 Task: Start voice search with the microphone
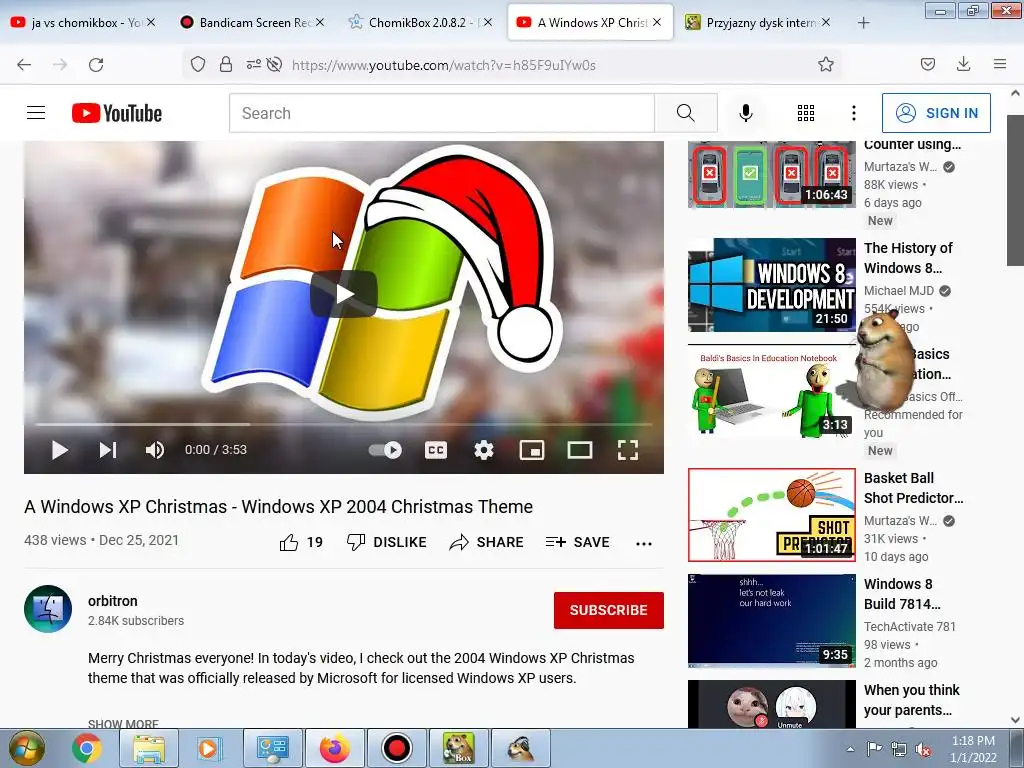pos(746,113)
